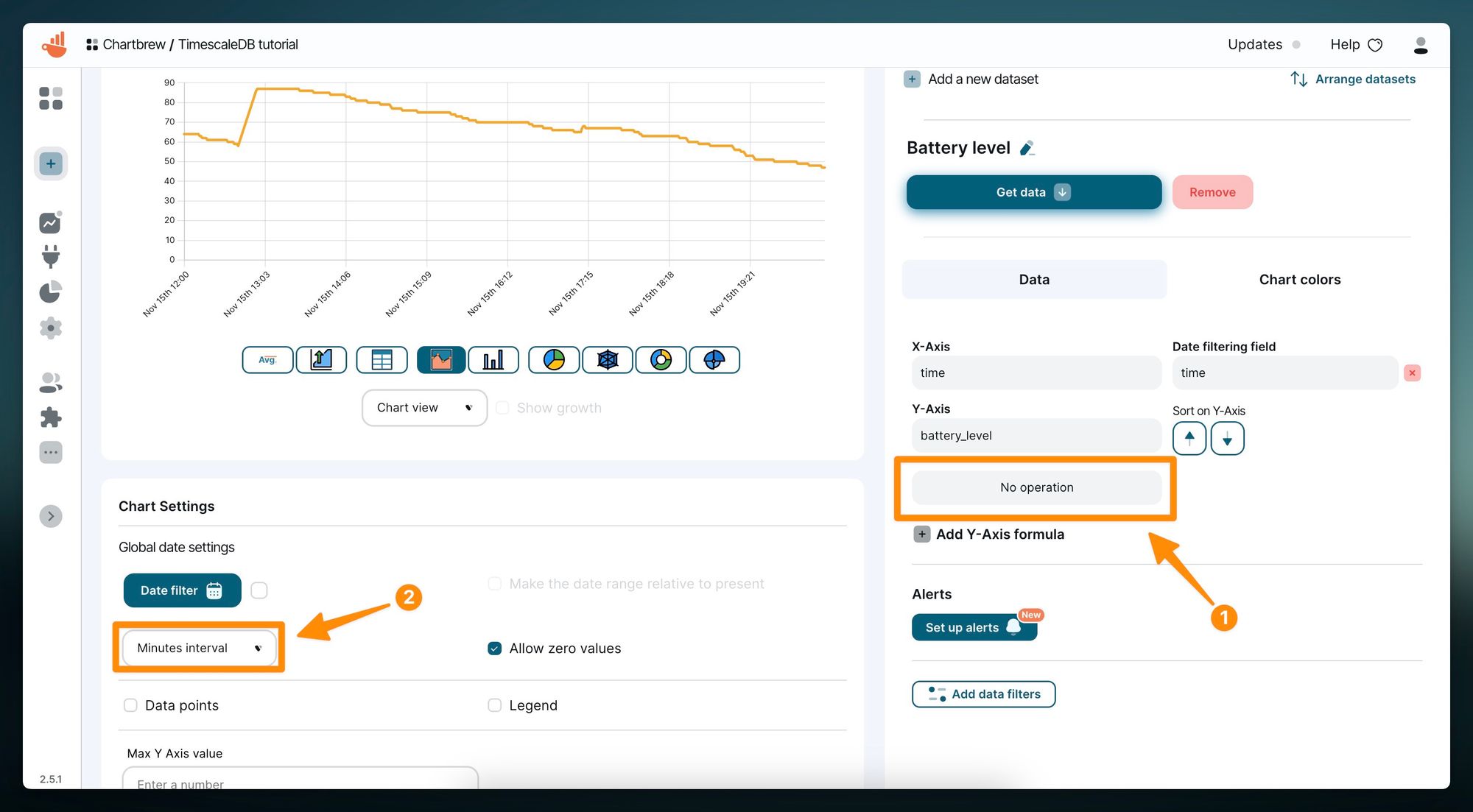Open the Minutes interval dropdown

click(199, 648)
